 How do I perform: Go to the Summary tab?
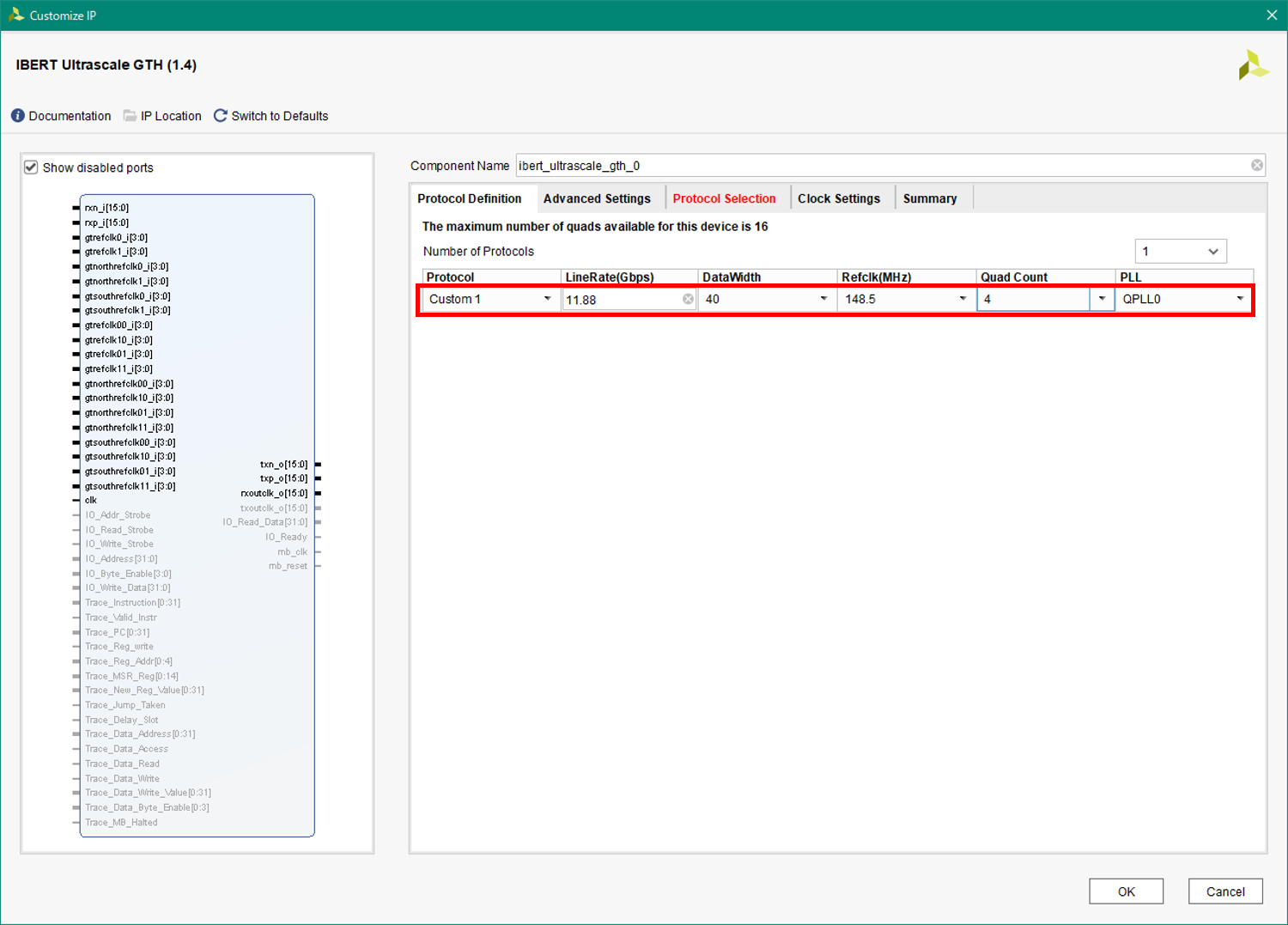coord(930,198)
